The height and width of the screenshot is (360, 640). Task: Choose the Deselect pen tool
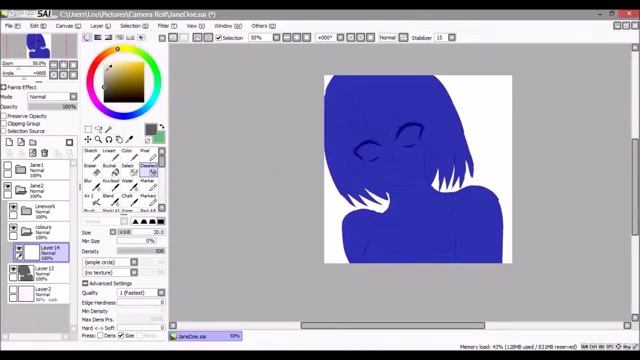click(x=148, y=170)
